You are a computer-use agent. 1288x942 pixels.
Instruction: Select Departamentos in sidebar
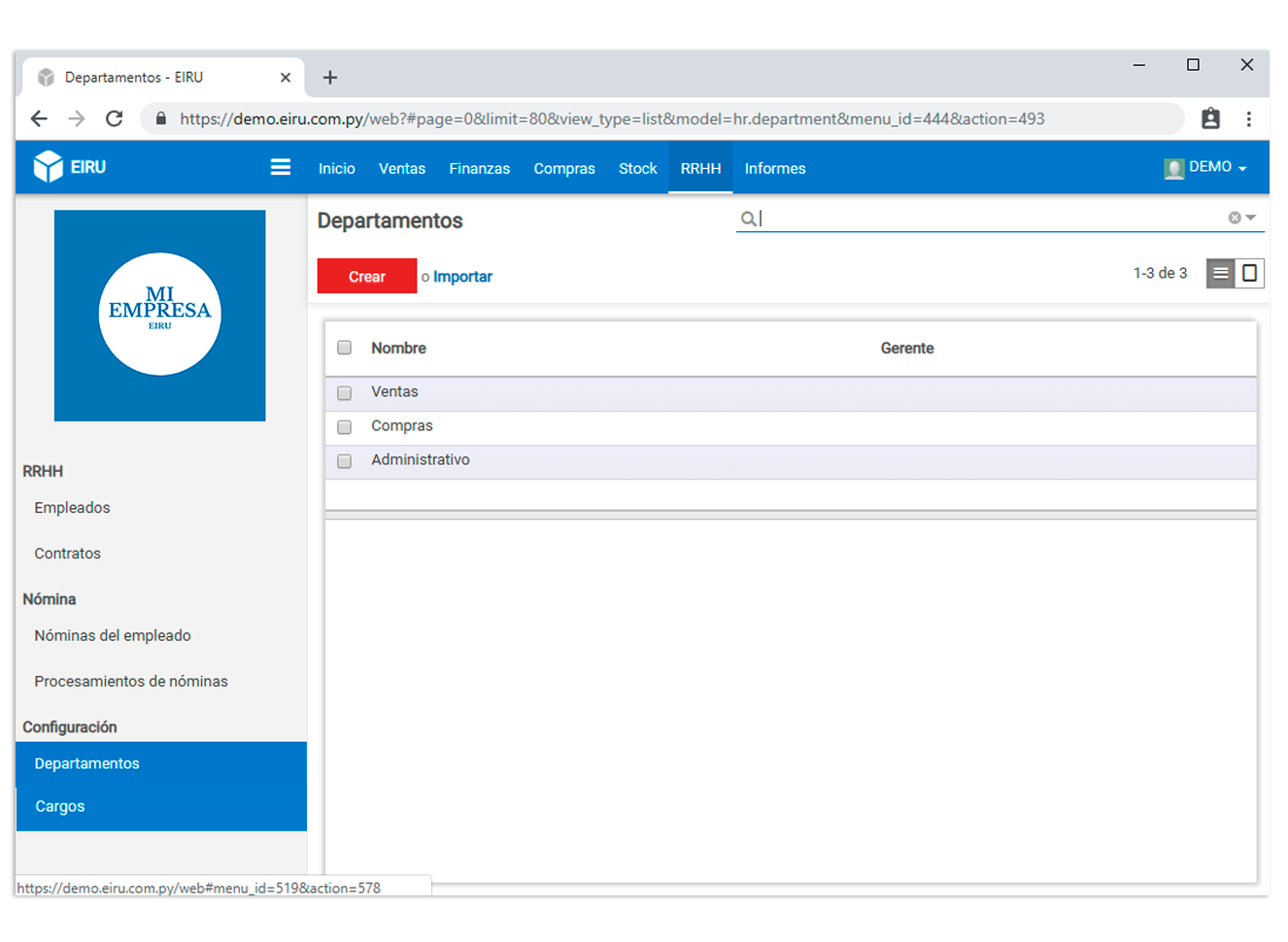[x=161, y=763]
